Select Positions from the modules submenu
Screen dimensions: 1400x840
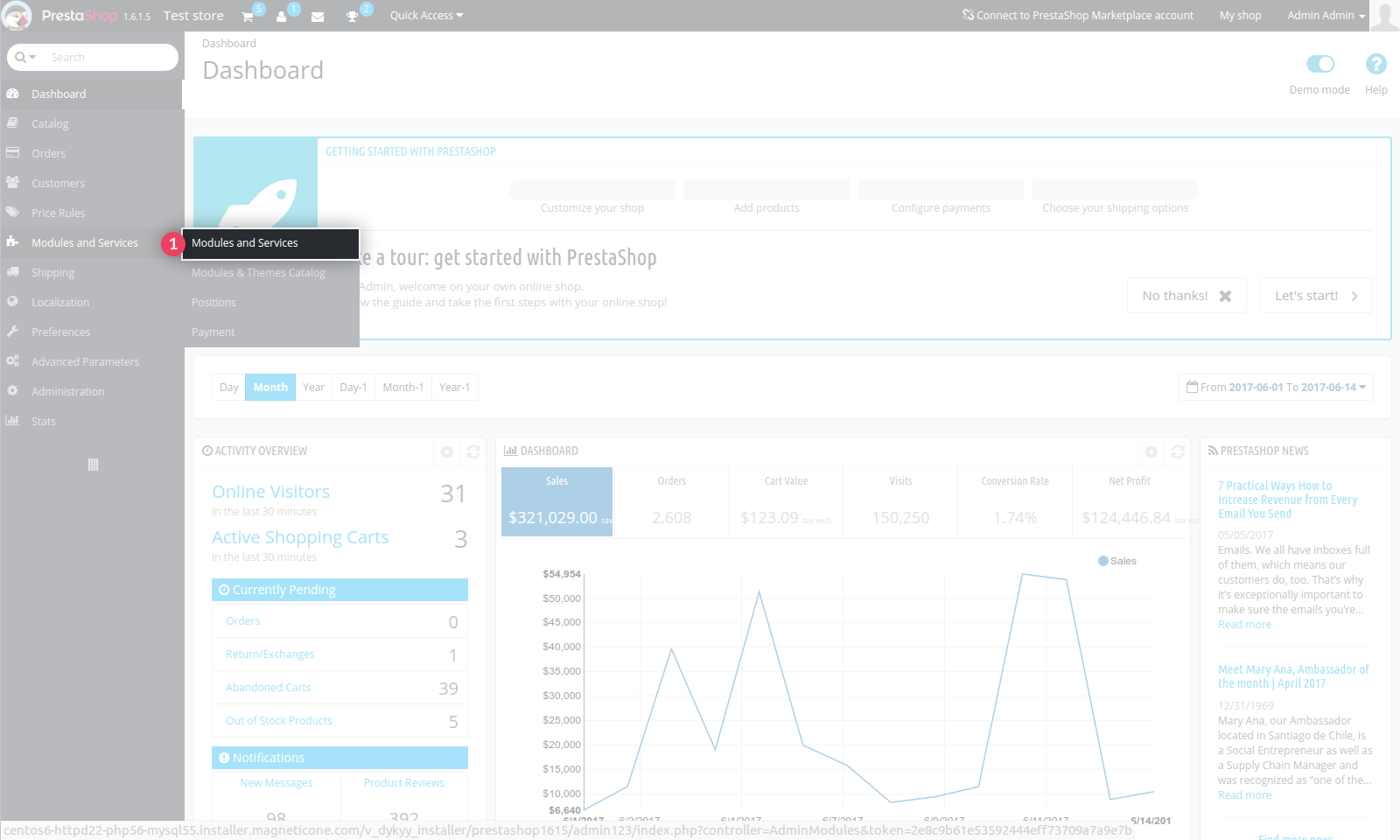(213, 303)
